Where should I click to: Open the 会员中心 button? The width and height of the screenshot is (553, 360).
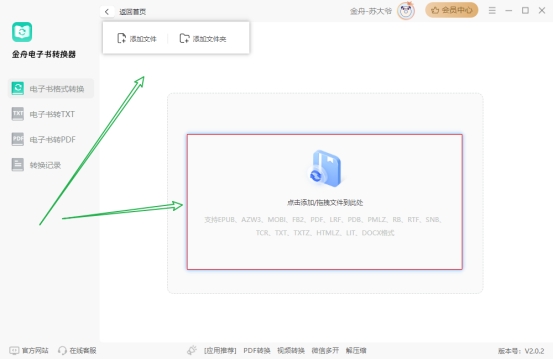[x=452, y=10]
